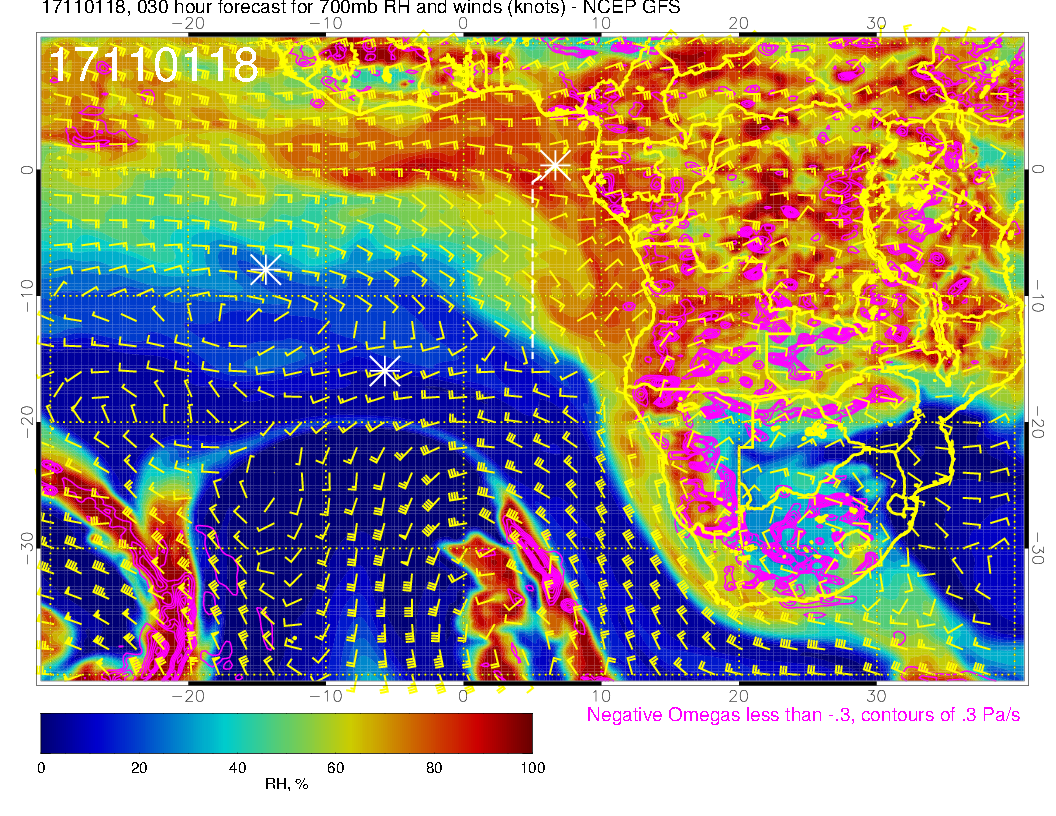1056x816 pixels.
Task: Click the white asterisk marker at the equator
Action: tap(555, 164)
